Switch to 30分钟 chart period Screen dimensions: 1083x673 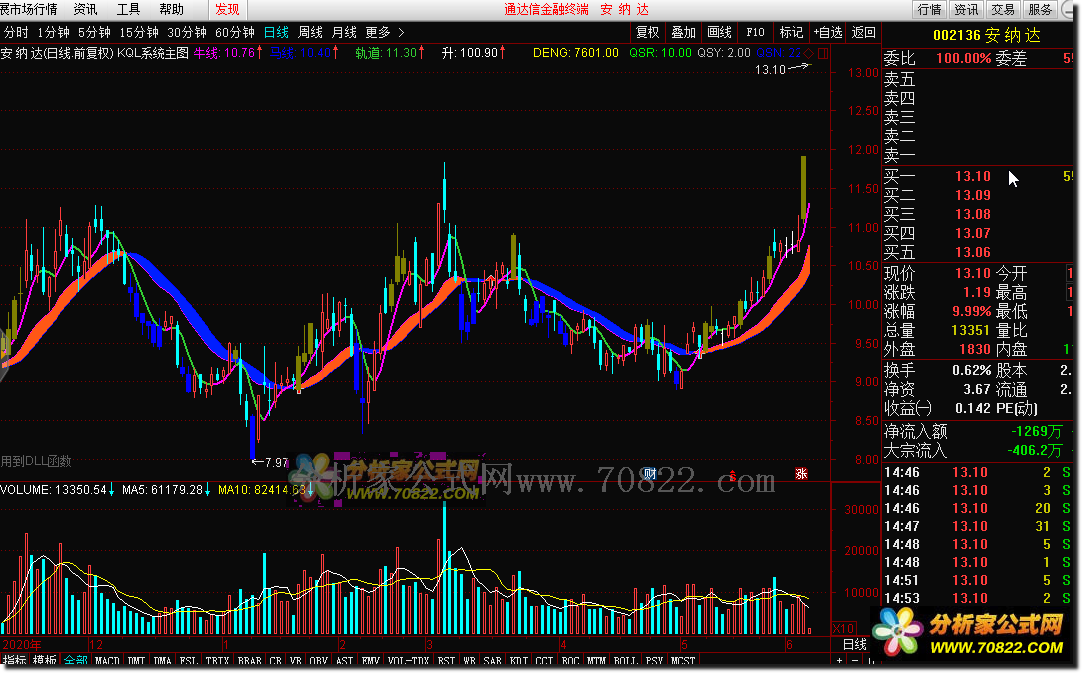[x=186, y=32]
